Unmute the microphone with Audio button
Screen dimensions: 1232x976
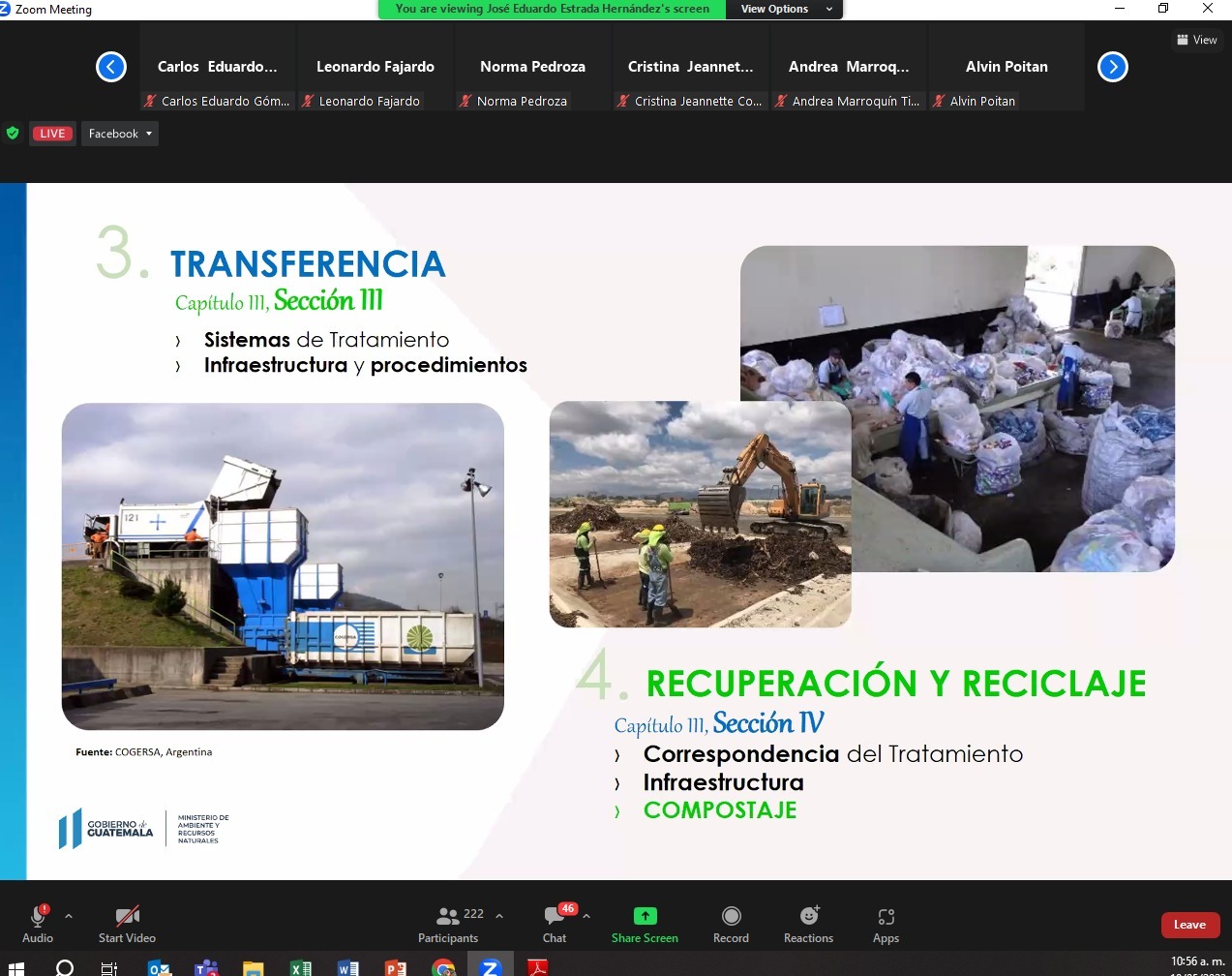(x=38, y=916)
